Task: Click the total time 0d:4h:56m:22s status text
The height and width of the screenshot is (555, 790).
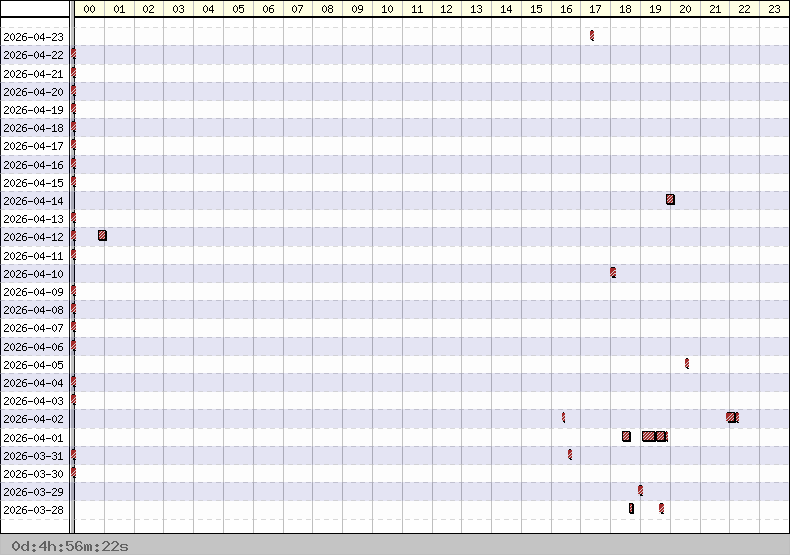Action: pos(65,546)
